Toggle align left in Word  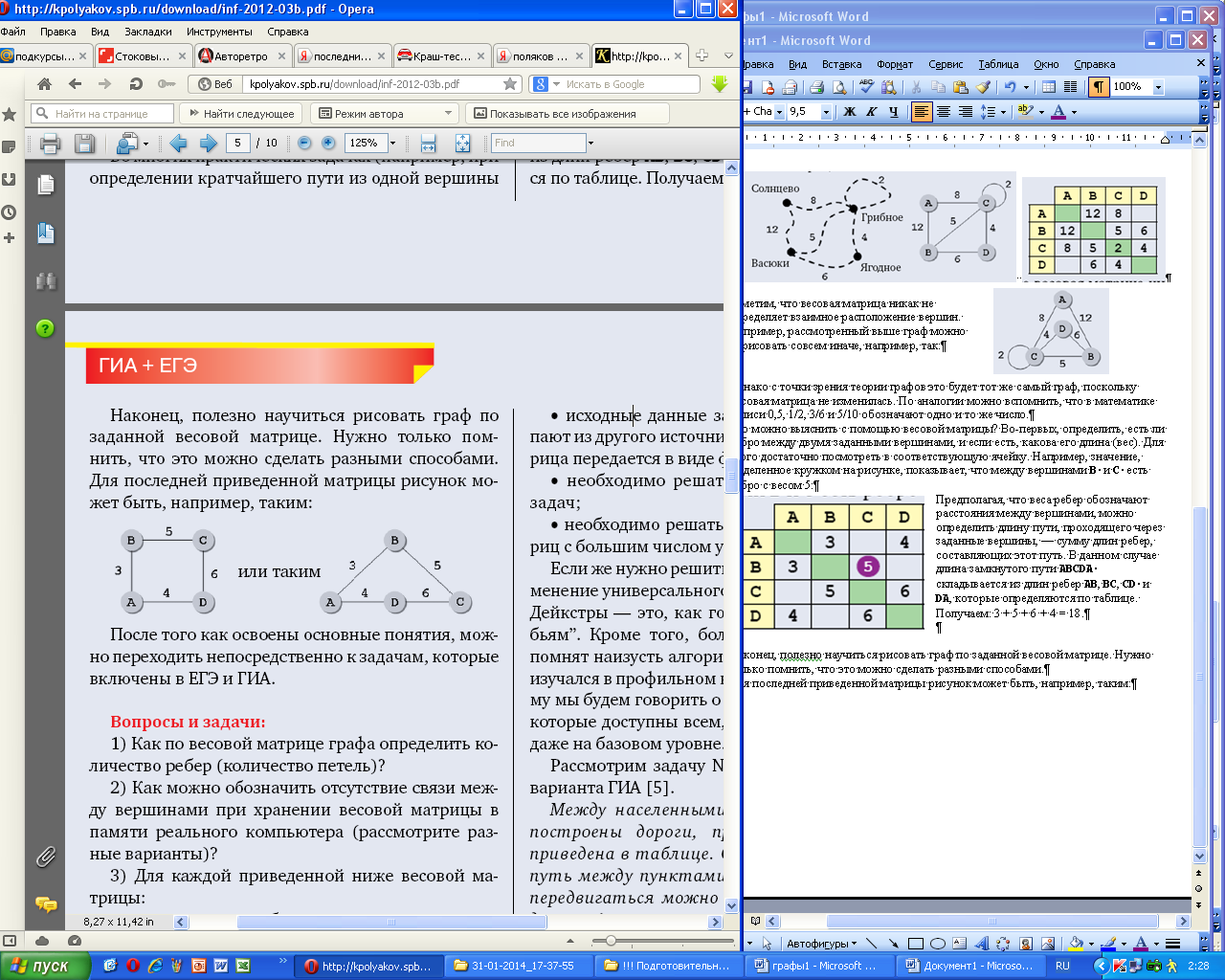[x=922, y=112]
